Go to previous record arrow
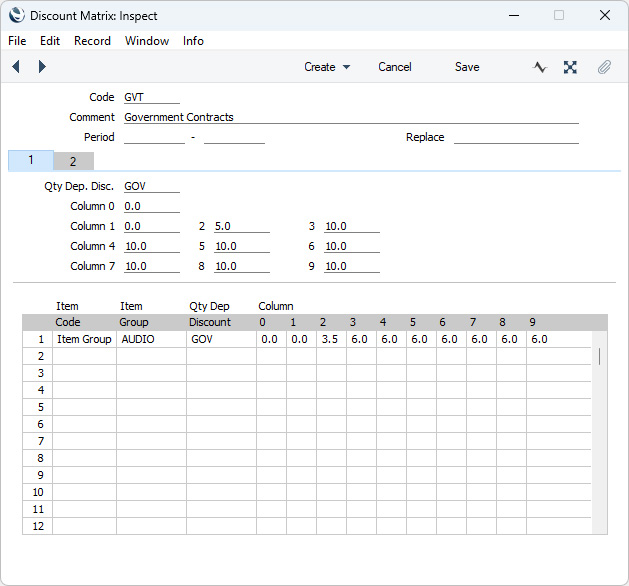Screen dimensions: 629x586 [16, 67]
